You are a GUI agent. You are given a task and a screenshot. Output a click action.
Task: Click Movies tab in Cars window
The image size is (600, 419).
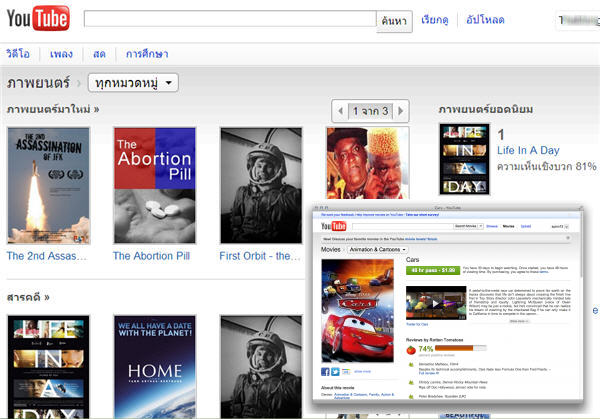[508, 227]
